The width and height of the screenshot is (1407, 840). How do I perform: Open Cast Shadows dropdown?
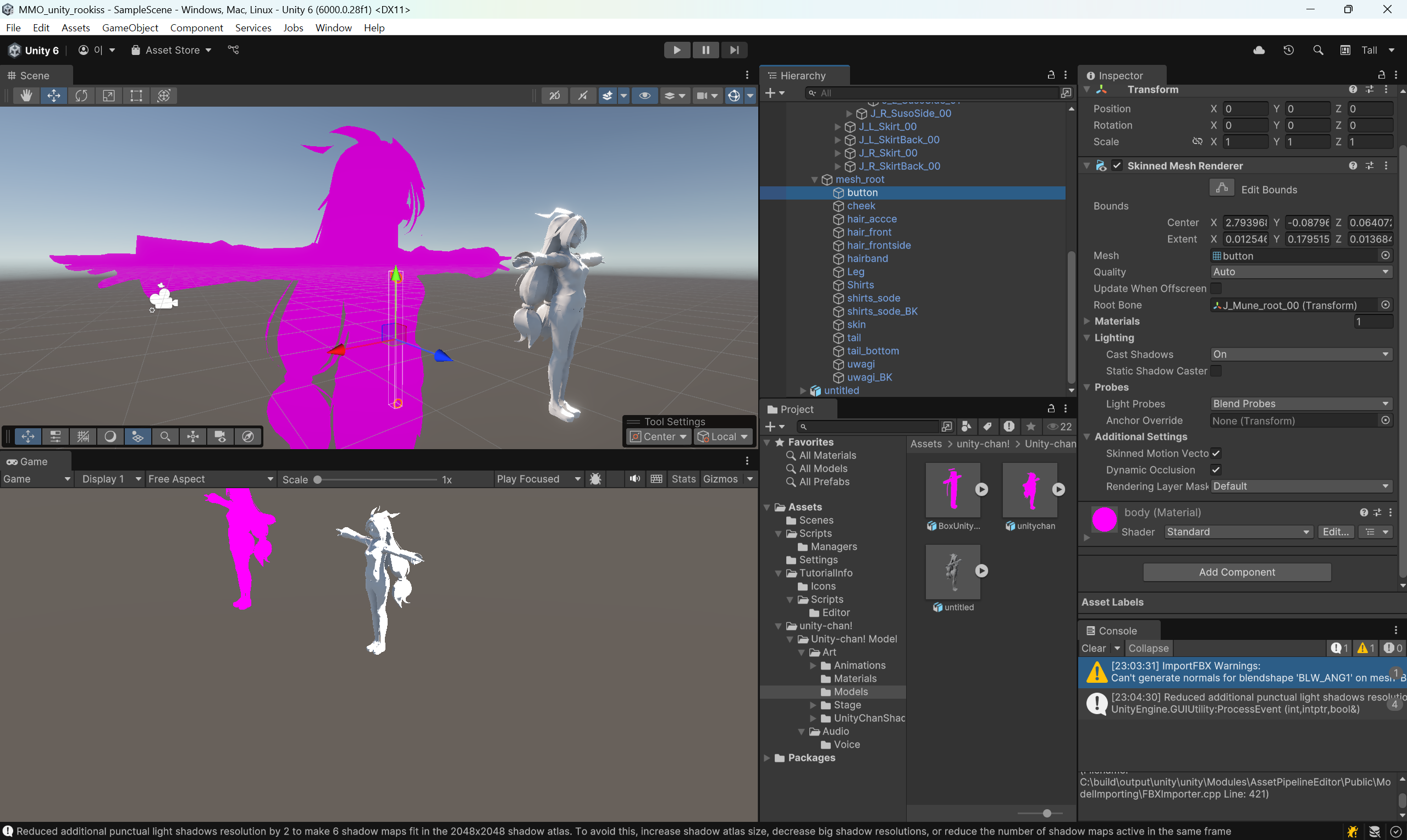coord(1301,355)
